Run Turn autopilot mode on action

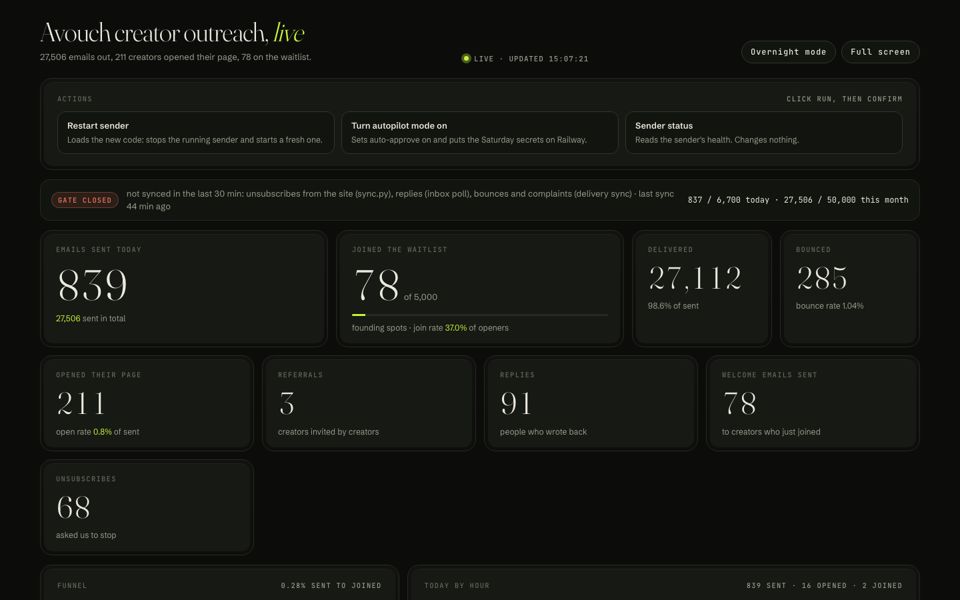pyautogui.click(x=479, y=132)
